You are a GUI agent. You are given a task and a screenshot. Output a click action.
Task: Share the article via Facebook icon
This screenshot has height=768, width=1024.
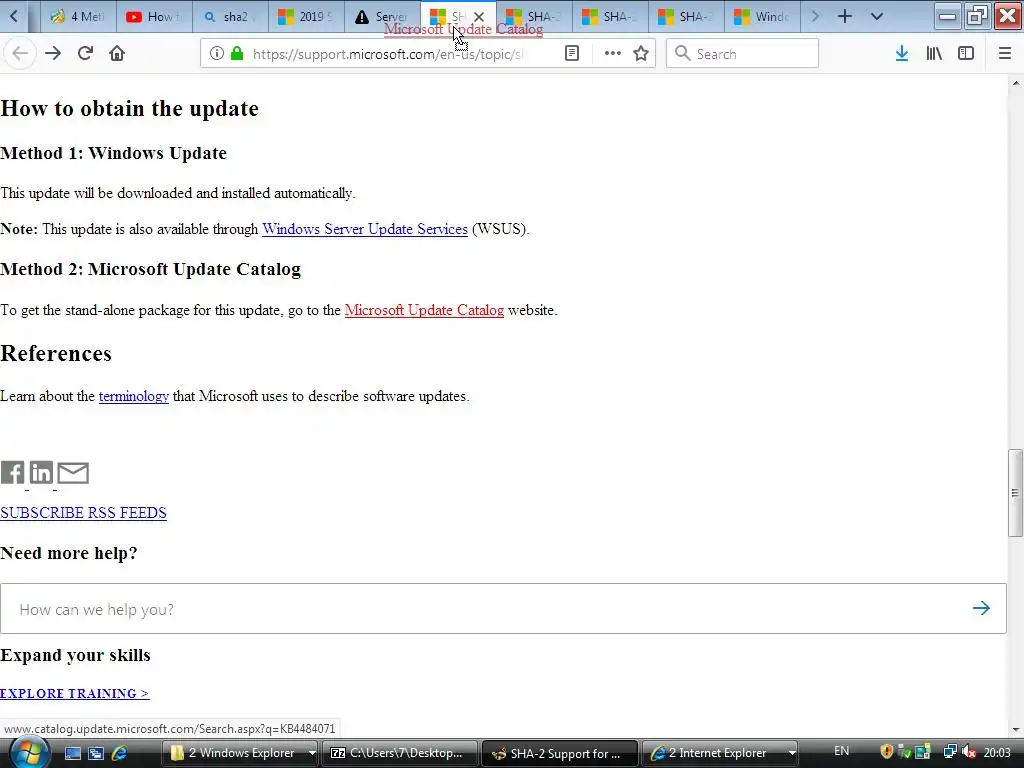(x=12, y=472)
